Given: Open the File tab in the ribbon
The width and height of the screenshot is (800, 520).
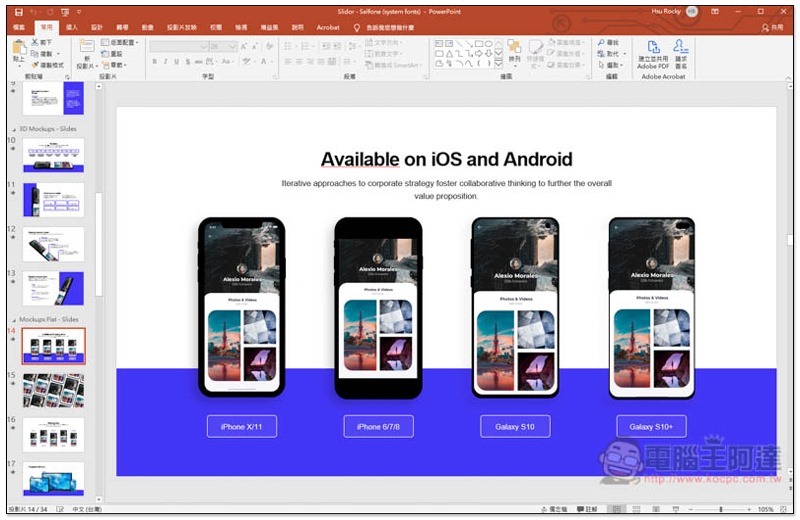Looking at the screenshot, I should pos(19,28).
